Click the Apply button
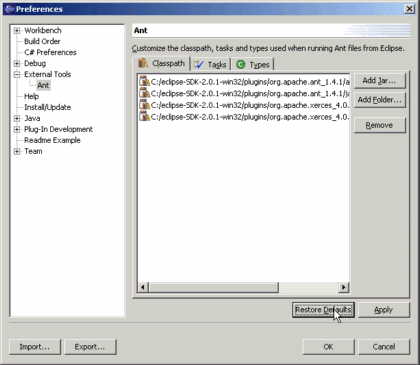Screen dimensions: 420x365 (384, 310)
